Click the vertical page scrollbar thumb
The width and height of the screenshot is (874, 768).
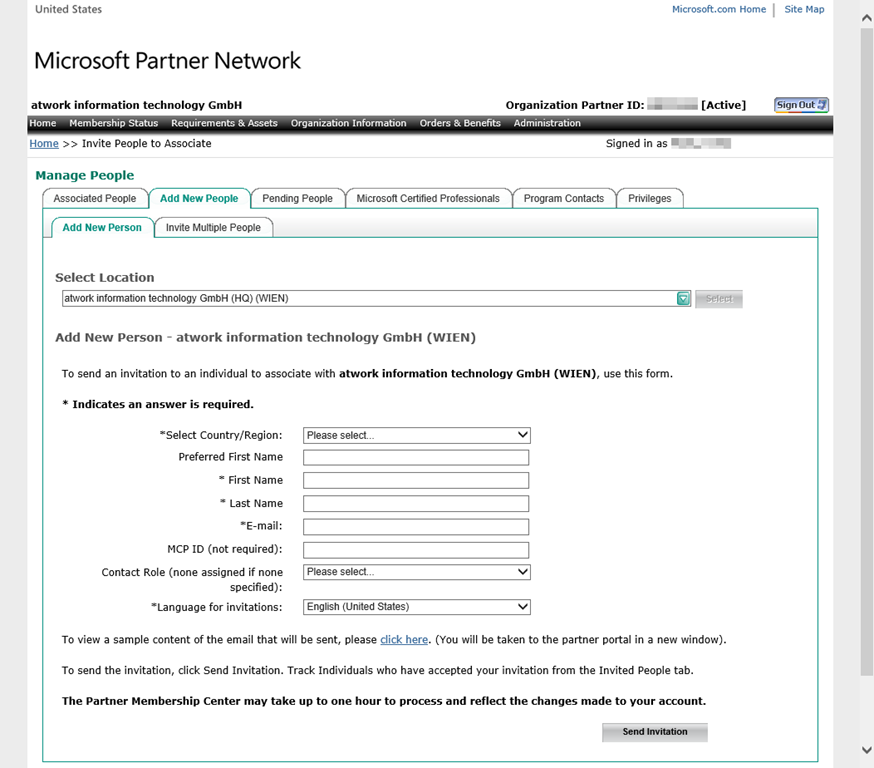pos(866,351)
